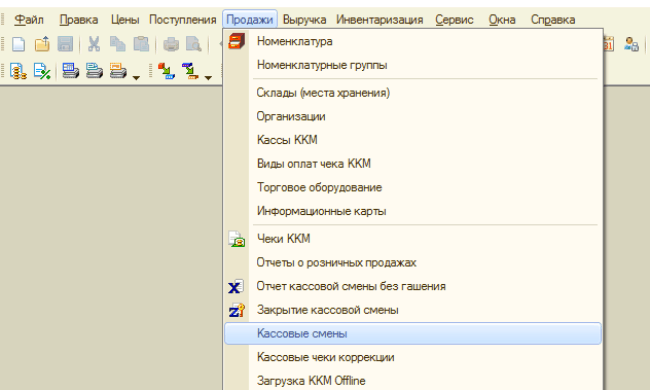Open the Сервис menu
Viewport: 650px width, 390px height.
tap(454, 19)
